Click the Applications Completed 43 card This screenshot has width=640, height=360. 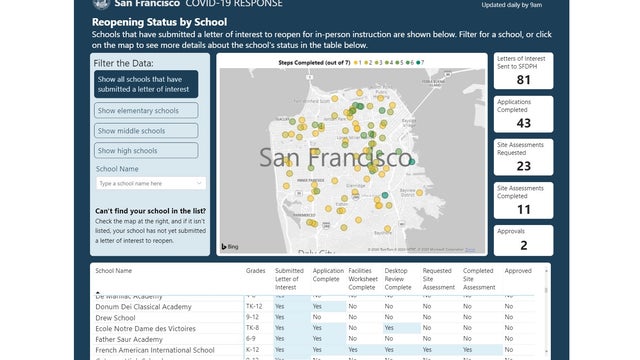click(x=523, y=114)
